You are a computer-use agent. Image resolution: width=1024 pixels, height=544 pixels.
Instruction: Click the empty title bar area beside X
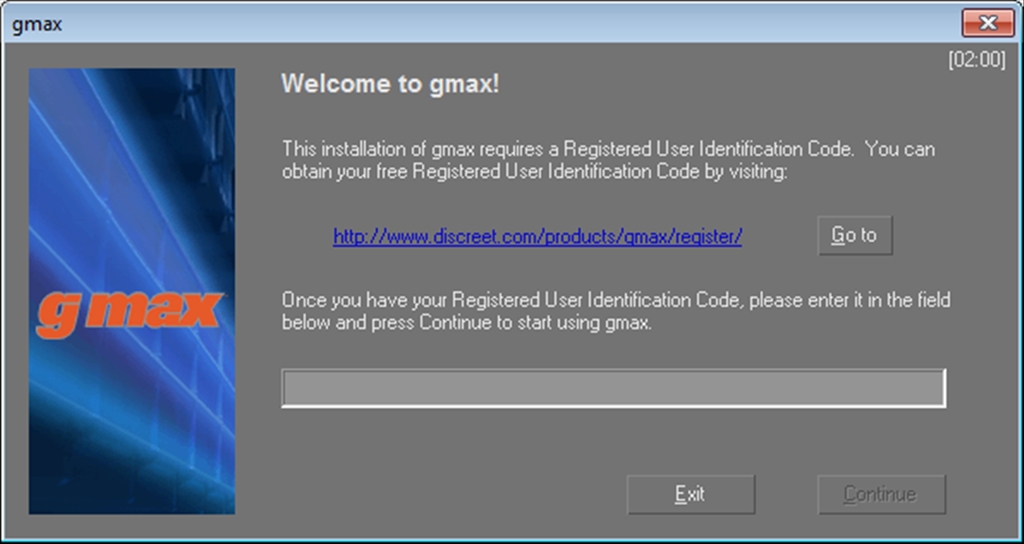(x=509, y=24)
